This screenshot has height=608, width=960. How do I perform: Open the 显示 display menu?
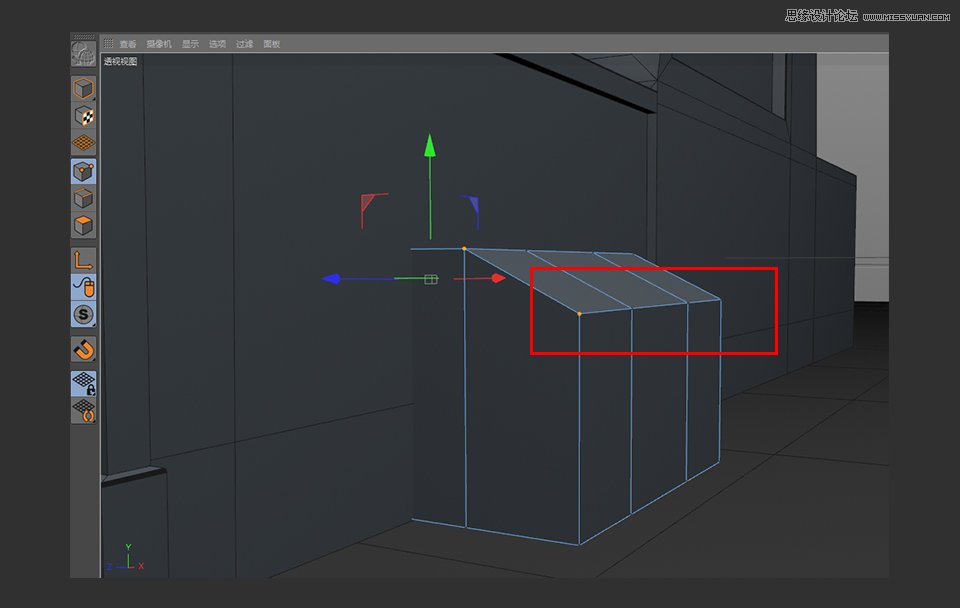click(190, 43)
